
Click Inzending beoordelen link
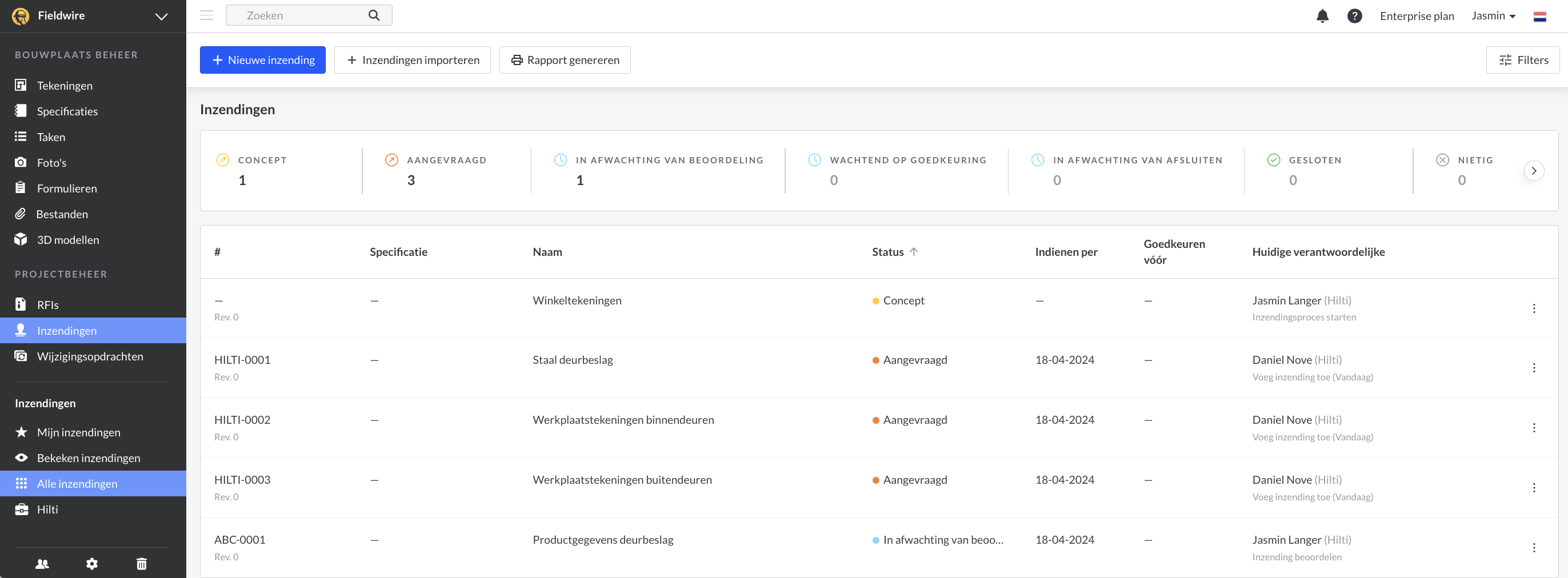(x=1297, y=557)
